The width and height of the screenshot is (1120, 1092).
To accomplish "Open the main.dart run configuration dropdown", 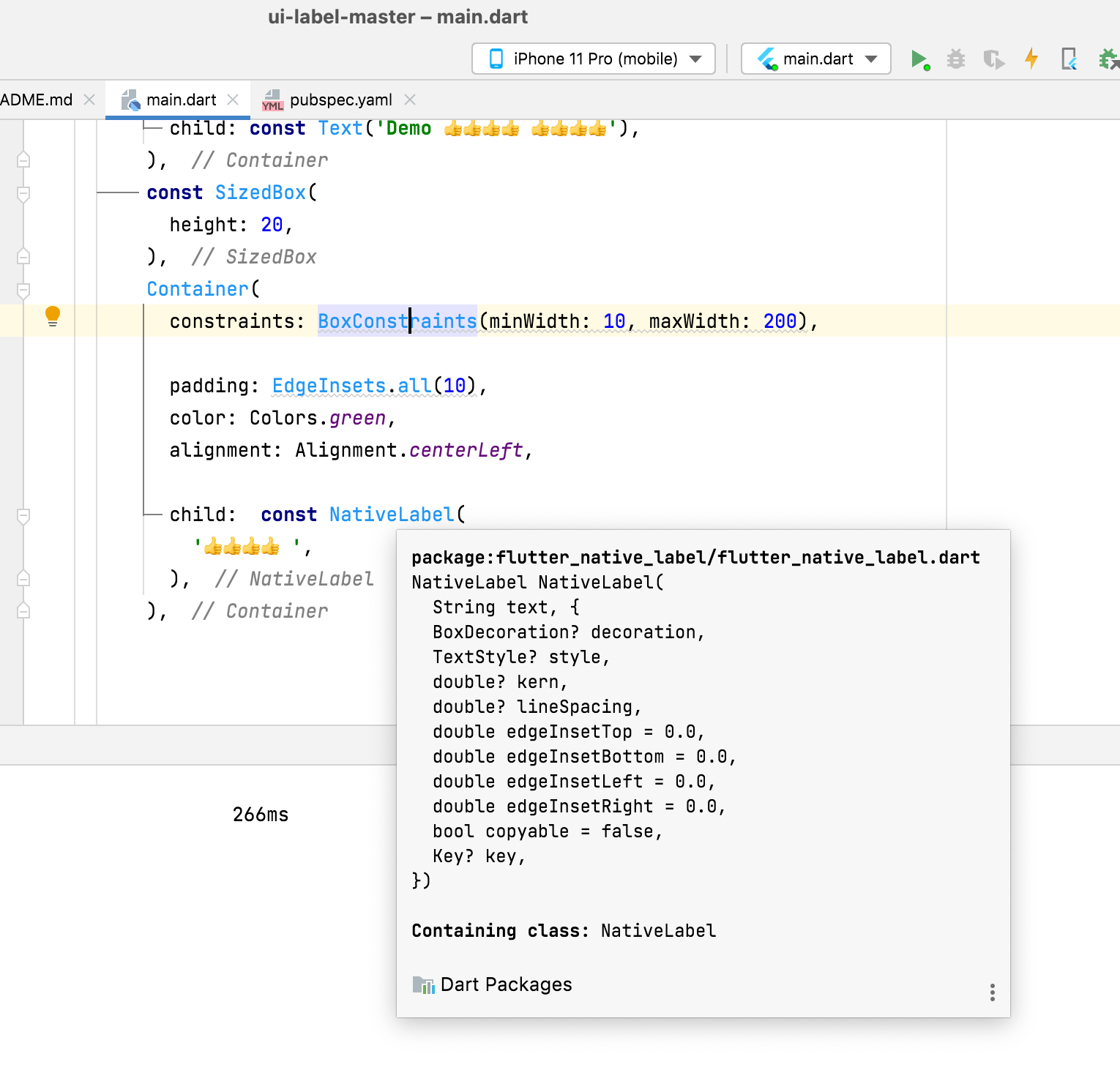I will (x=870, y=59).
